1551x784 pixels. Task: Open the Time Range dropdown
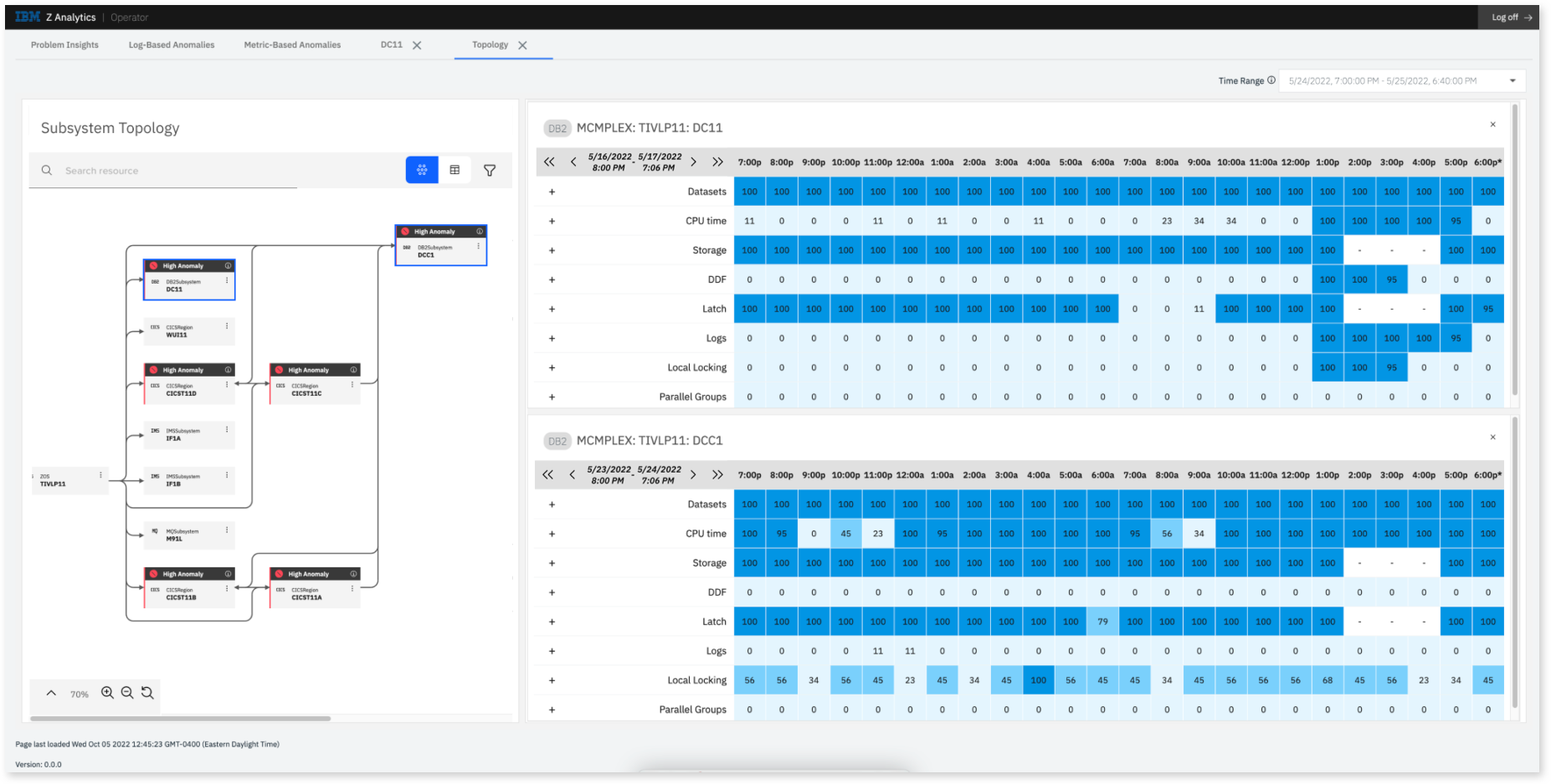pyautogui.click(x=1512, y=81)
